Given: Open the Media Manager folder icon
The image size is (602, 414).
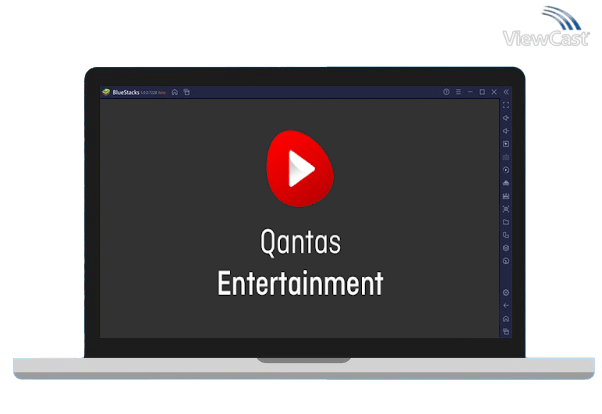Looking at the screenshot, I should tap(506, 222).
